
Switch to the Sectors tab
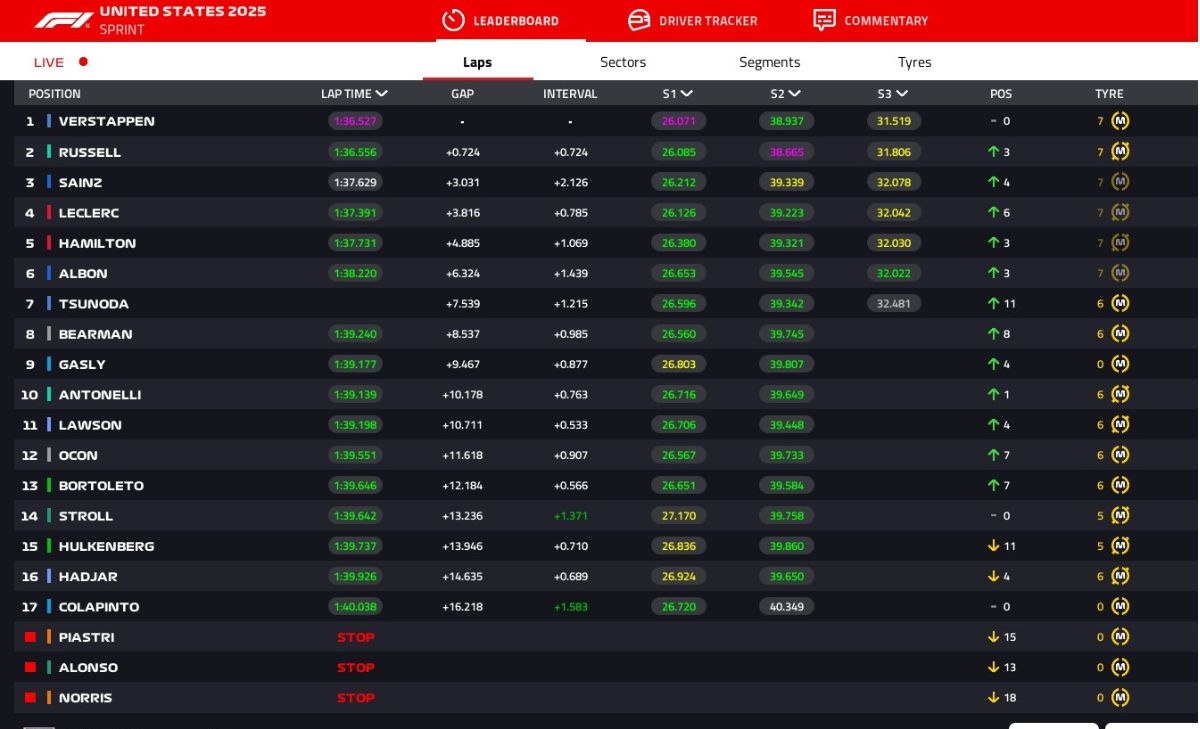coord(622,62)
